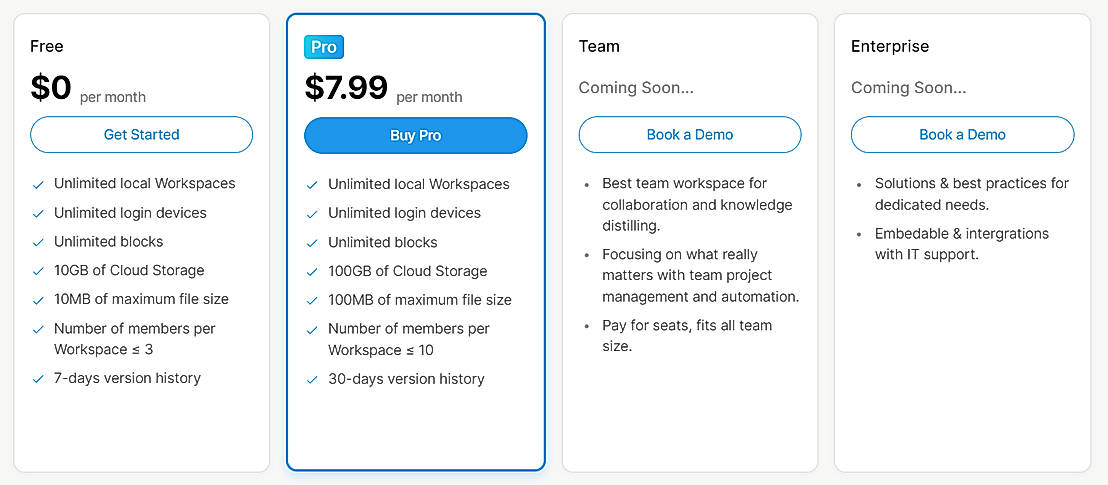
Task: Click Book a Demo under Team
Action: click(690, 135)
